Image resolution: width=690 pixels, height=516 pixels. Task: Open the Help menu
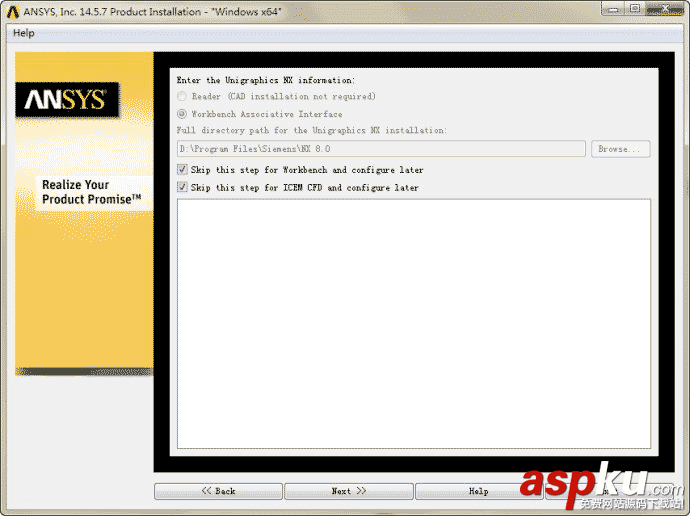pos(24,33)
